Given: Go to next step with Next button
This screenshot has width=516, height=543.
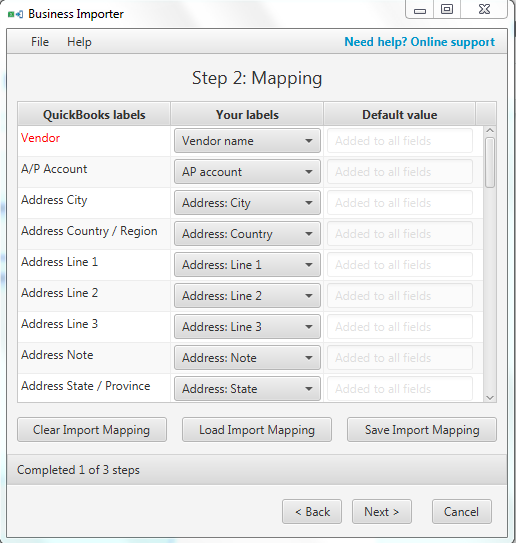Looking at the screenshot, I should [382, 511].
